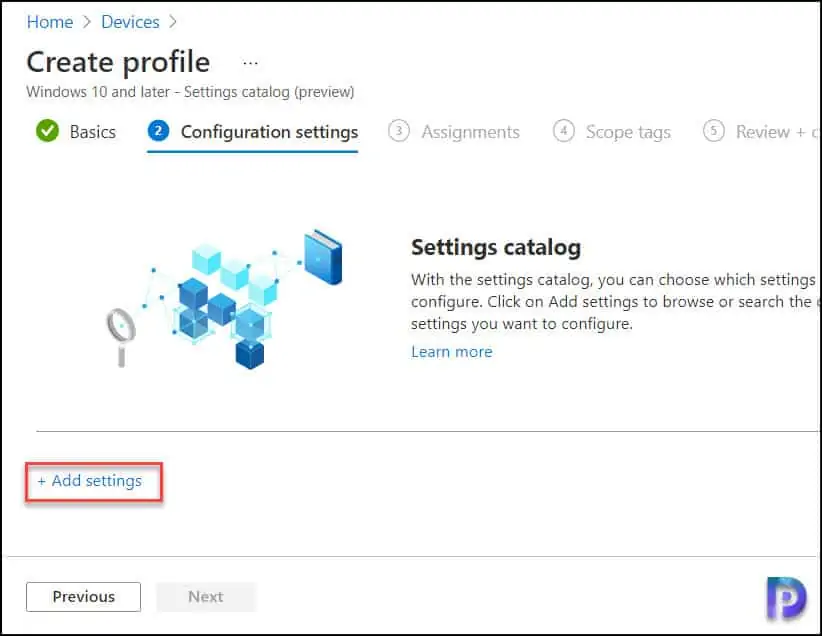
Task: Open the Scope tags step tab
Action: pos(611,132)
